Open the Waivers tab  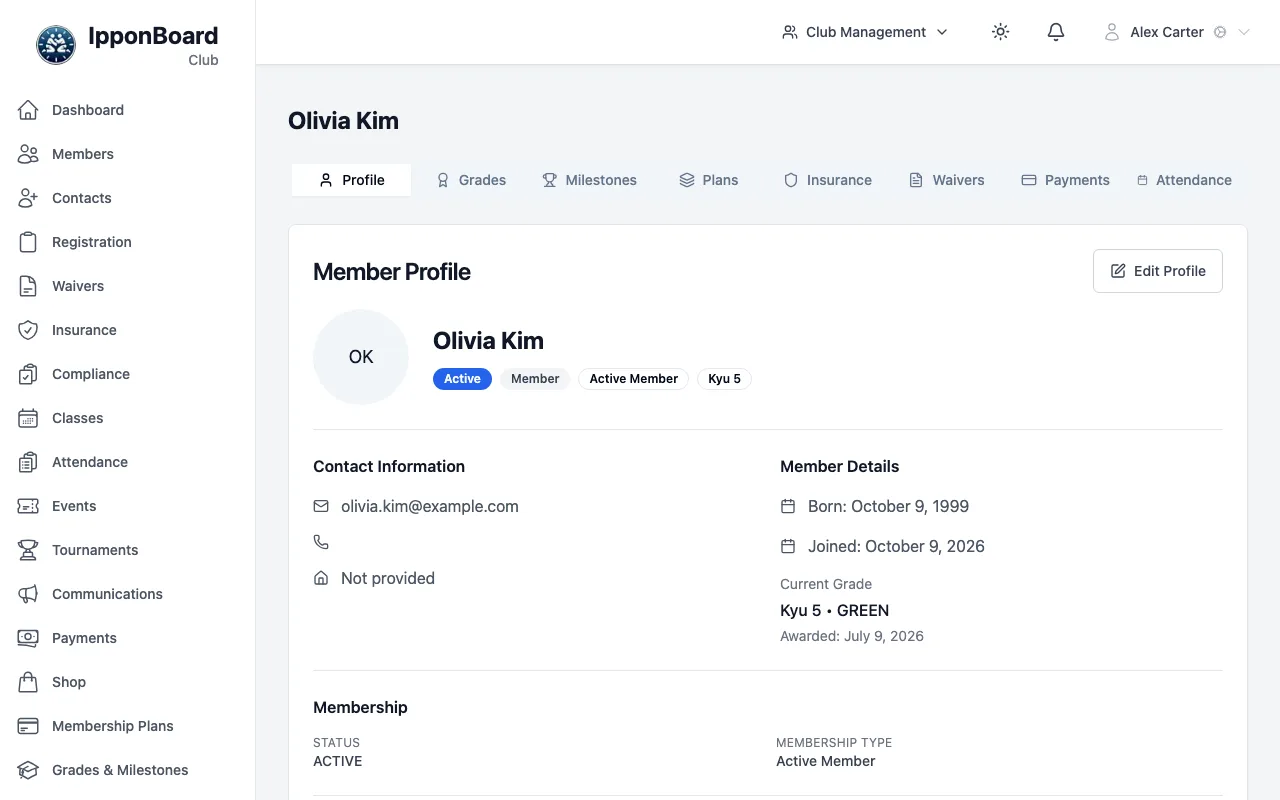[x=946, y=180]
